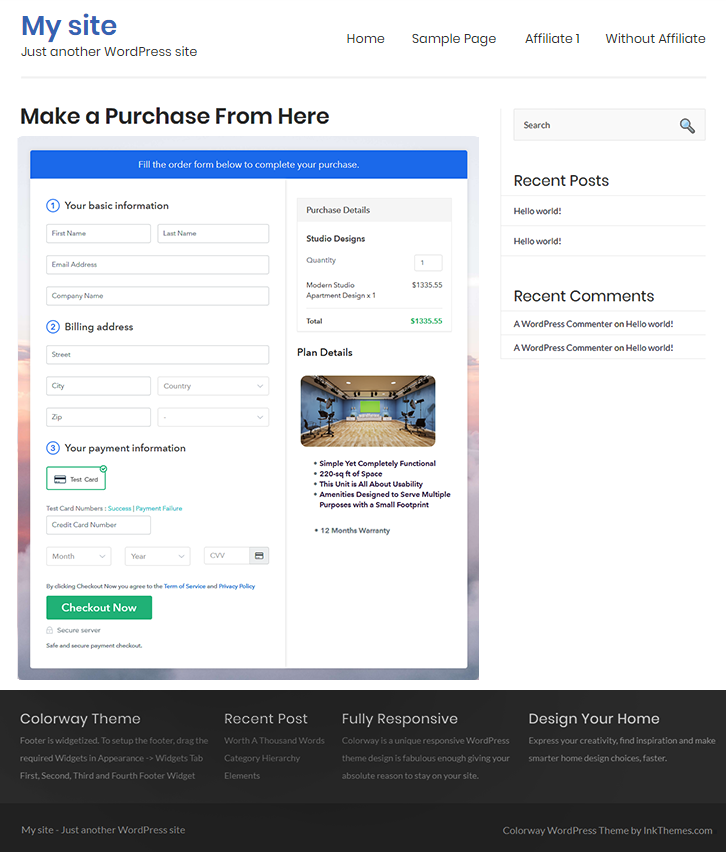Open first Hello world! recent post
Image resolution: width=726 pixels, height=852 pixels.
point(537,211)
